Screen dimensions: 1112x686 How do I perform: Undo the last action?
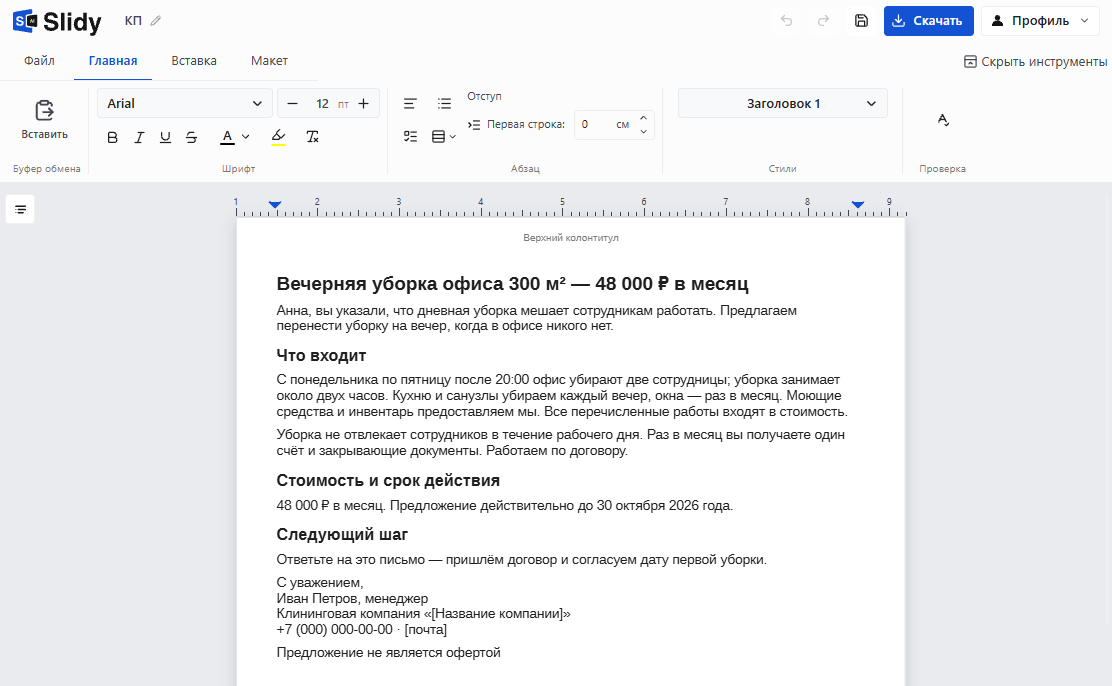pos(786,21)
